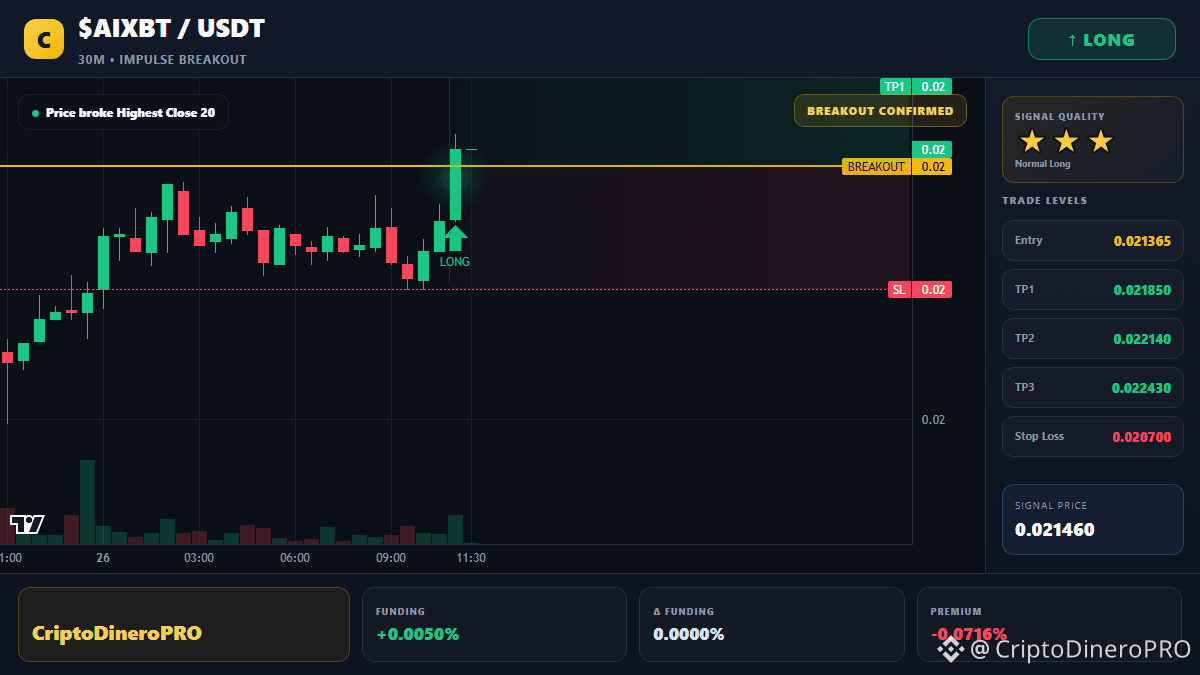Click the TradingView logo on the chart
The image size is (1200, 675).
27,523
